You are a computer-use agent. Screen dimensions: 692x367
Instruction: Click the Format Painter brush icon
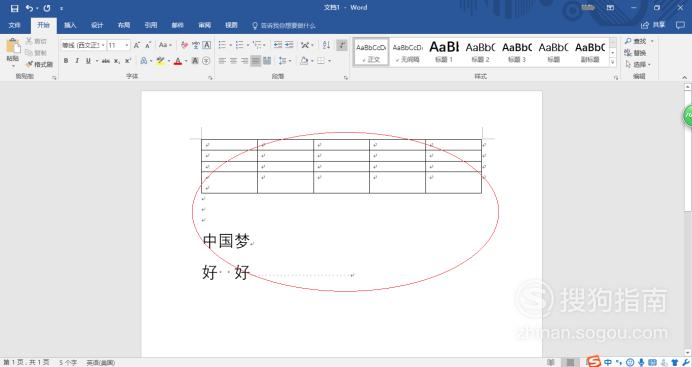[x=30, y=64]
